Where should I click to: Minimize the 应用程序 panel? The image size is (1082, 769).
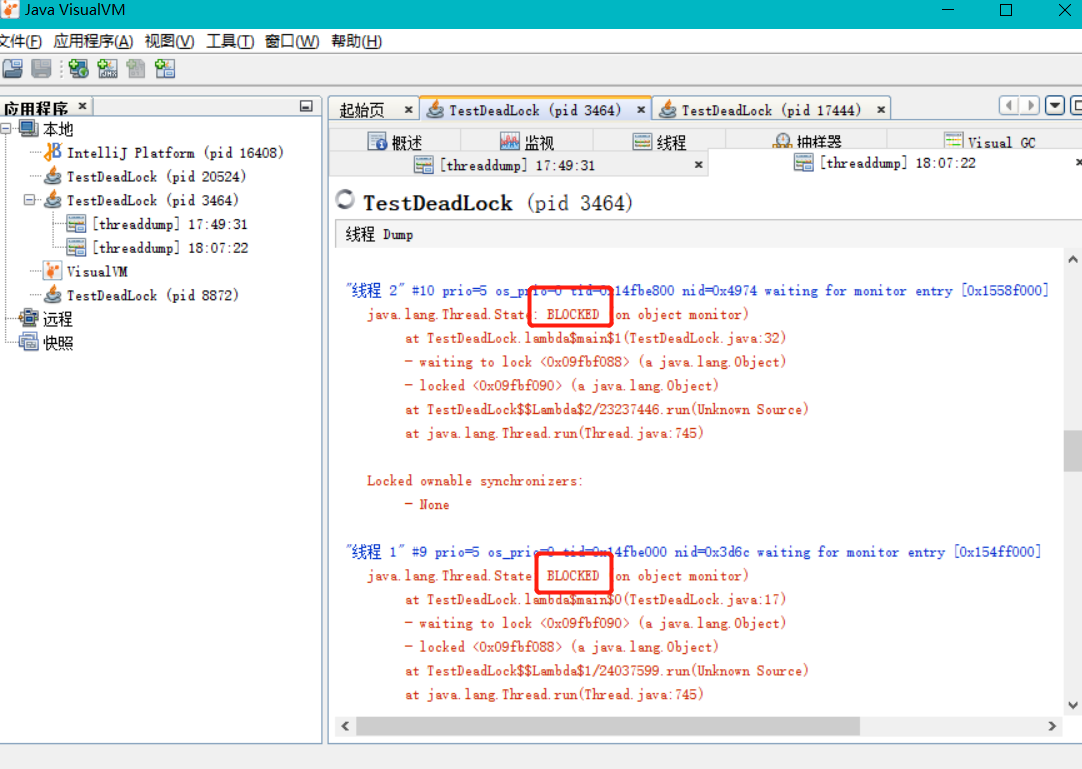pyautogui.click(x=306, y=106)
